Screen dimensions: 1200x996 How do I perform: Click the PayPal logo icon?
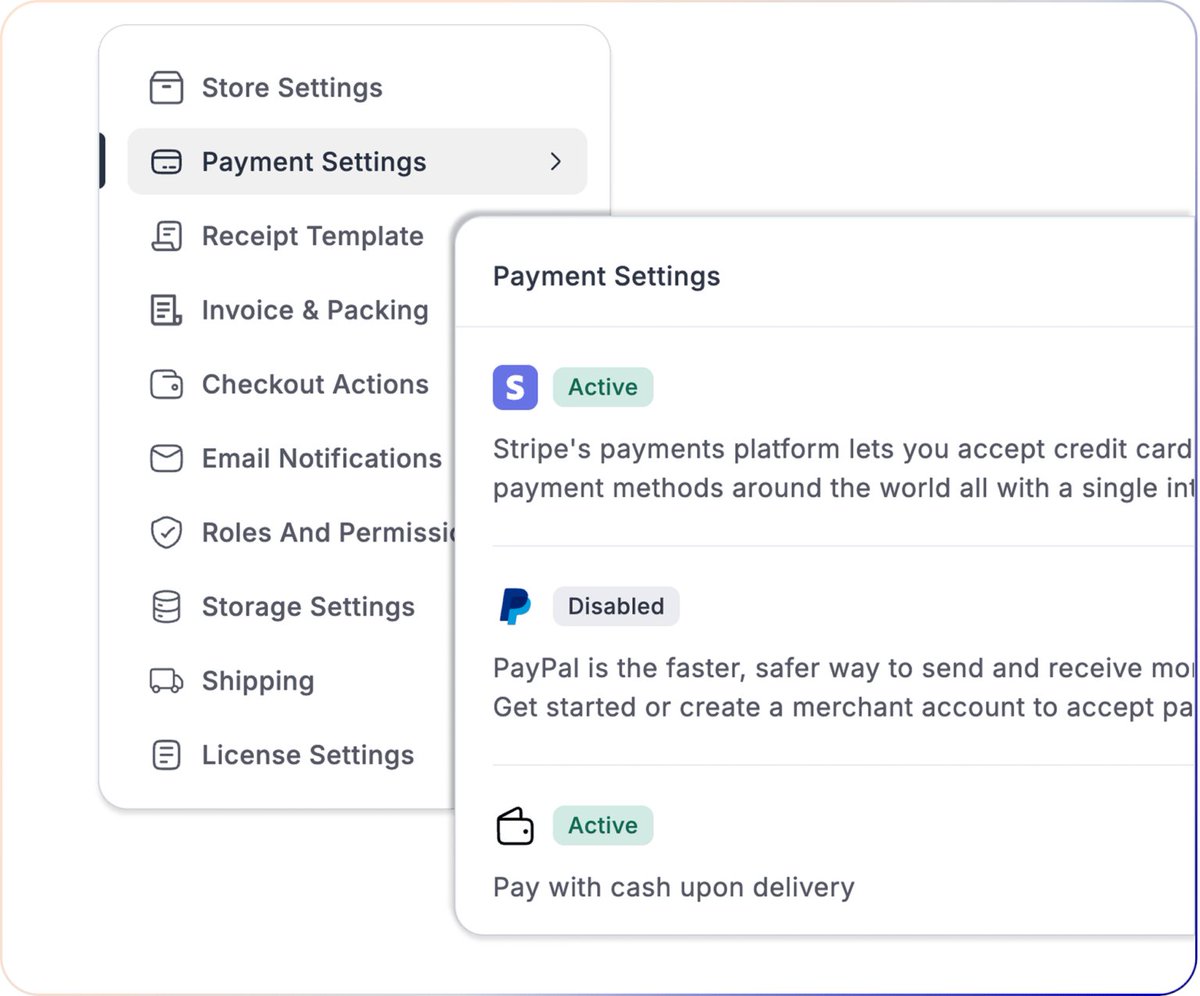[515, 606]
